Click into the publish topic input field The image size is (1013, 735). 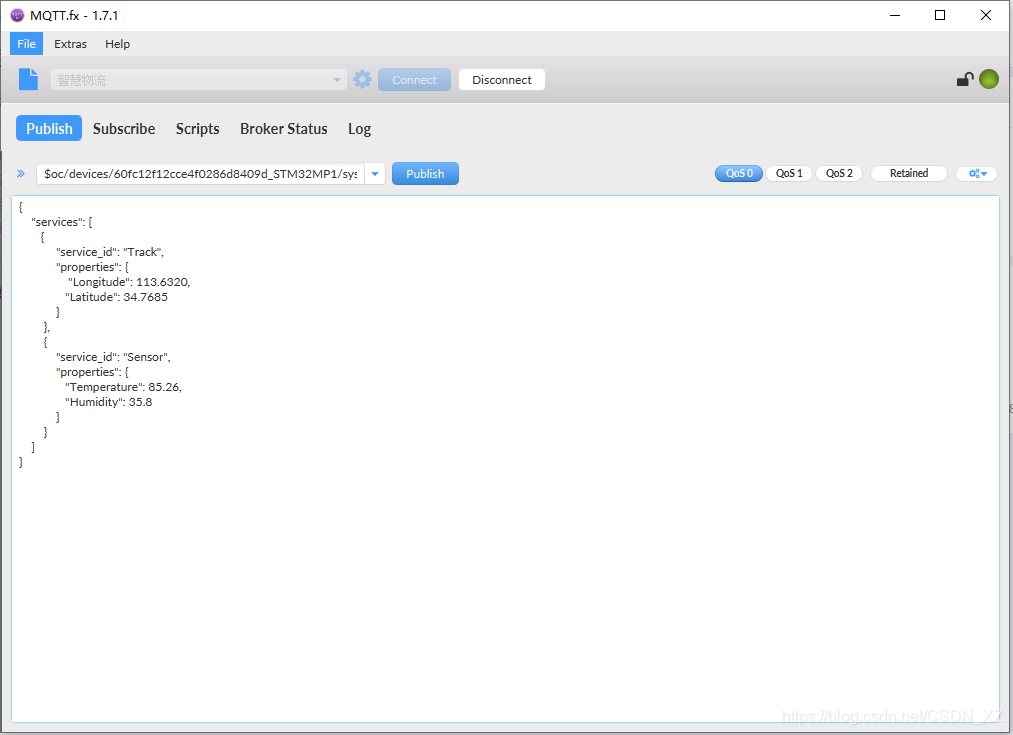[x=201, y=173]
